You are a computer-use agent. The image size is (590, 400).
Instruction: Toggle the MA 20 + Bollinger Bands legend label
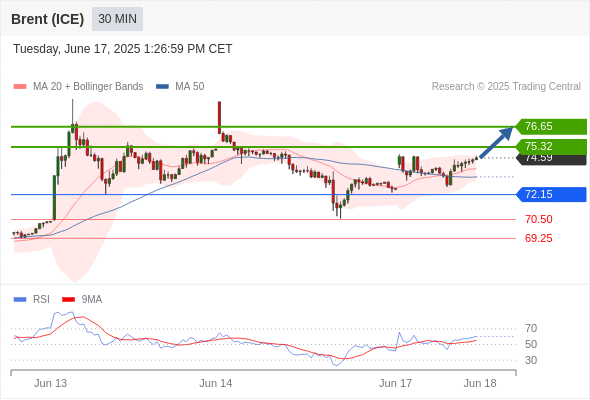click(x=88, y=87)
